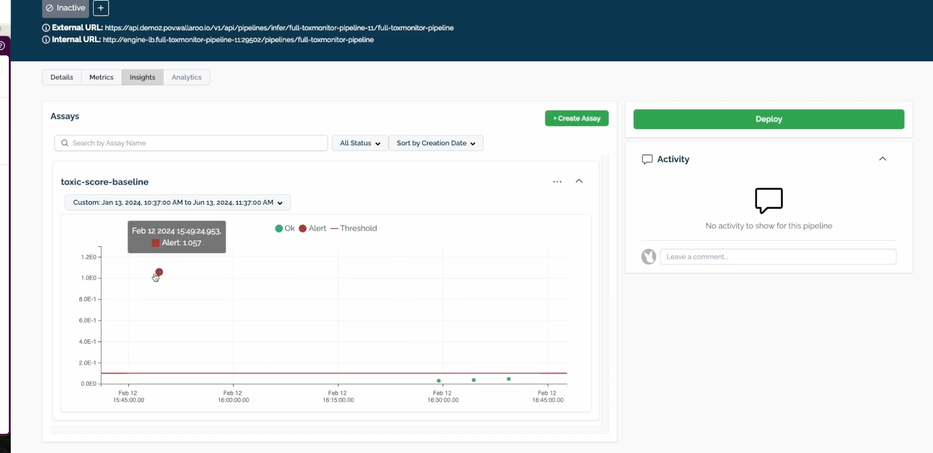Open the Analytics tab
Screen dimensions: 933x453
coord(186,77)
